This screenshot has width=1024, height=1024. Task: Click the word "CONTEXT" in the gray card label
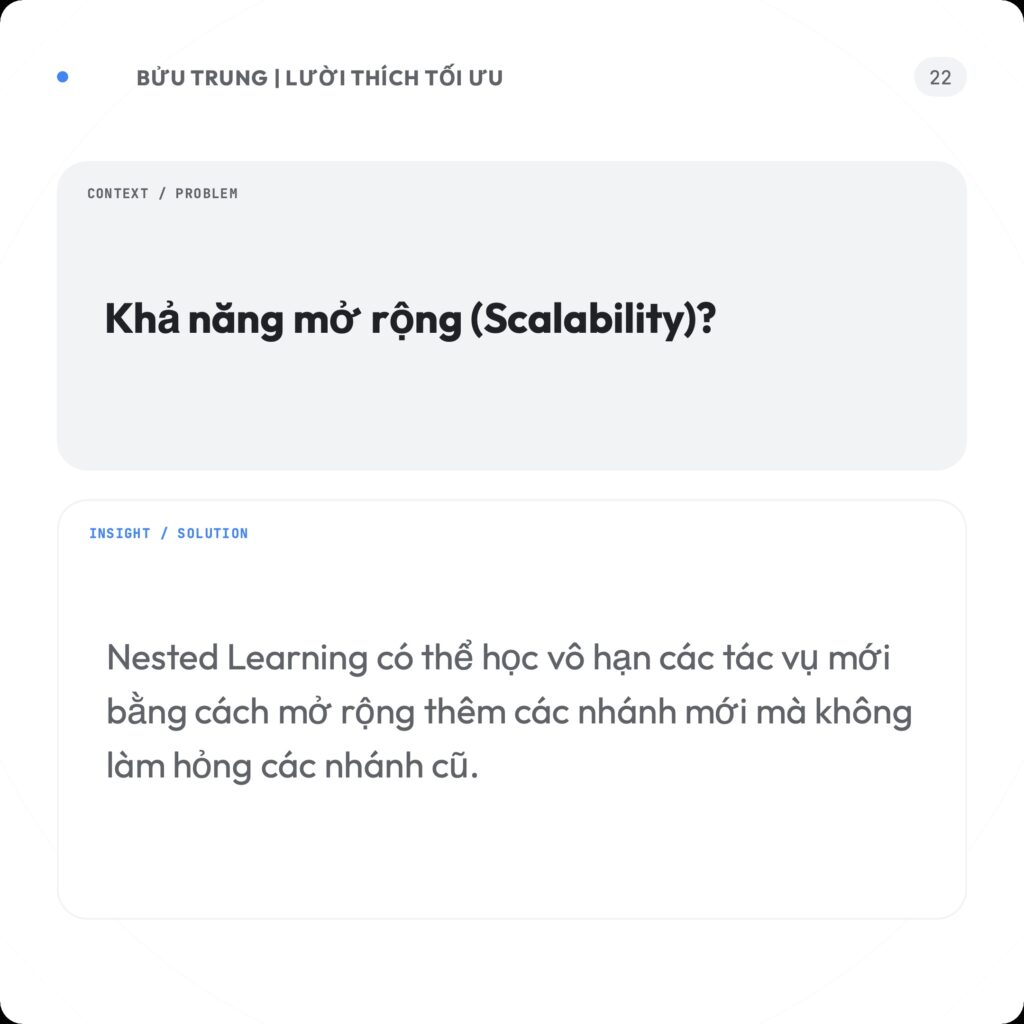tap(118, 193)
